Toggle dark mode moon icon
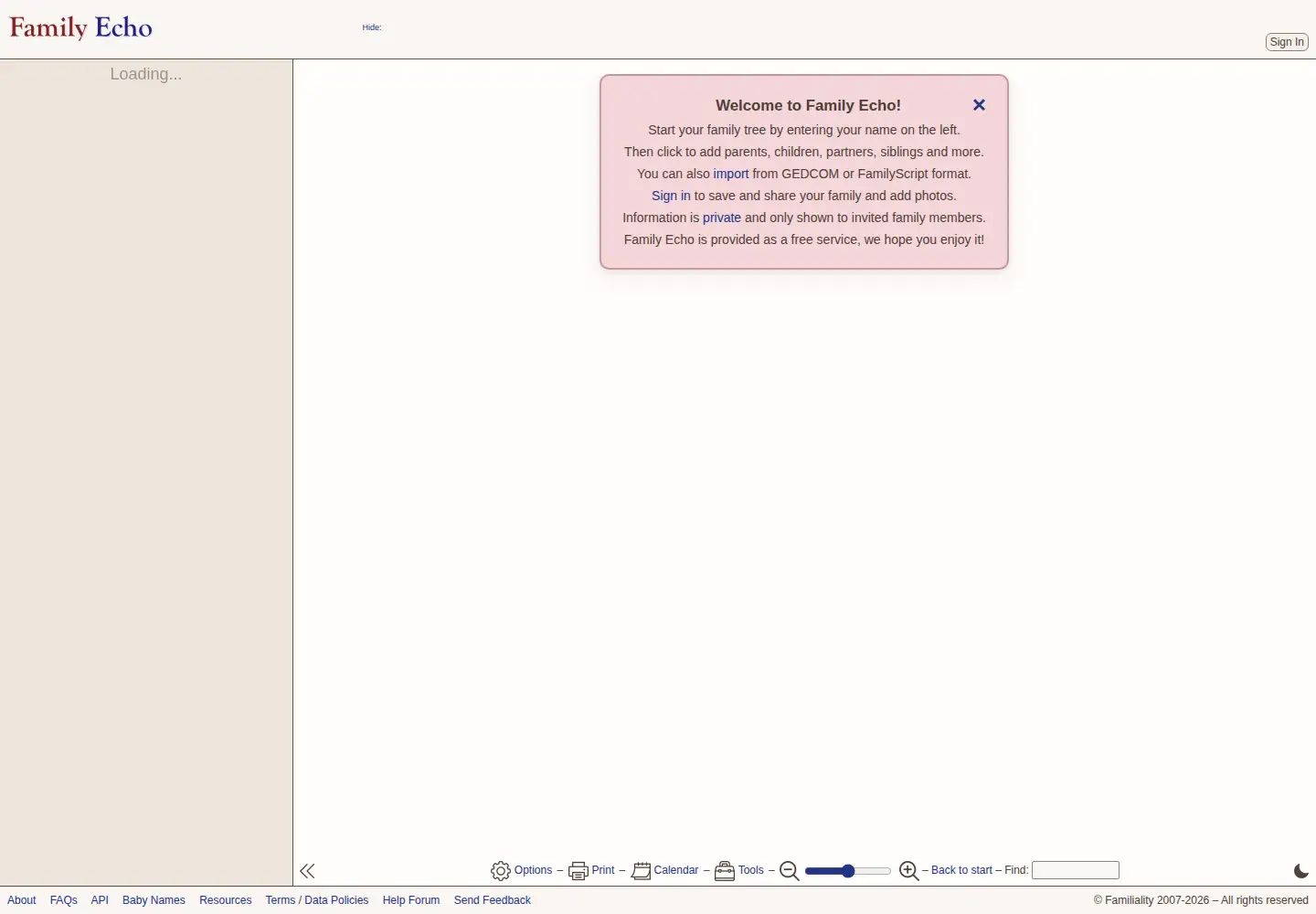The image size is (1316, 914). point(1301,871)
